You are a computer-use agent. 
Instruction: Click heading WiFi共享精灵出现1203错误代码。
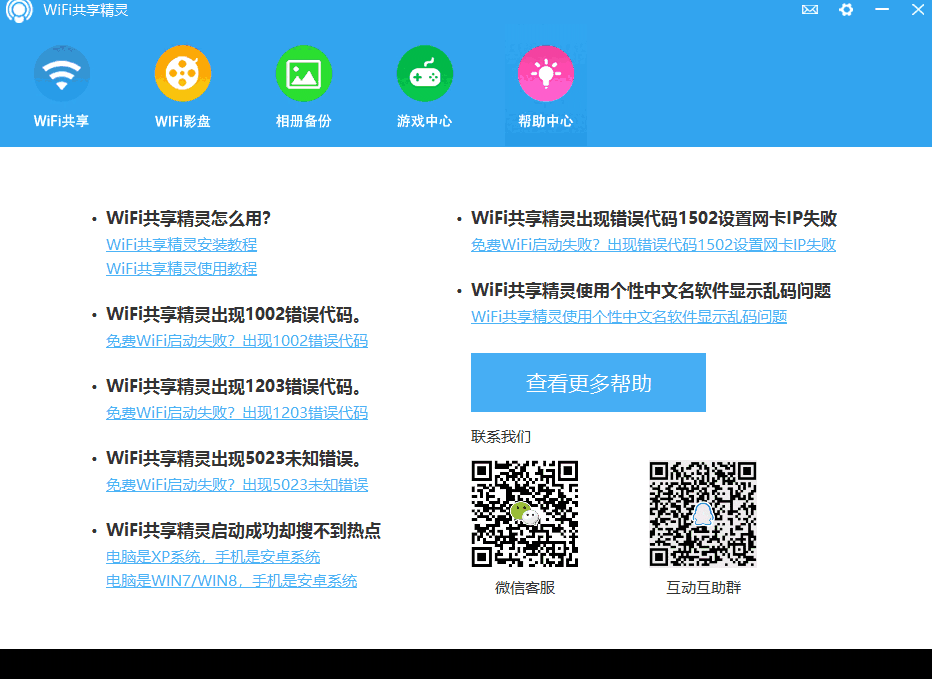pos(235,386)
